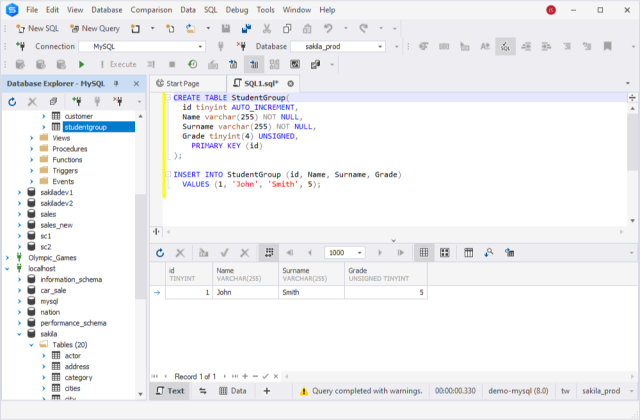
Task: Expand the Procedures folder
Action: (31, 149)
